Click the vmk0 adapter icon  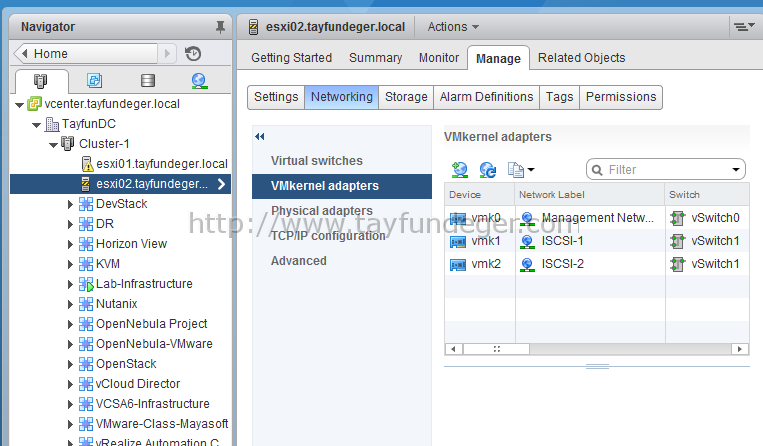(x=458, y=218)
